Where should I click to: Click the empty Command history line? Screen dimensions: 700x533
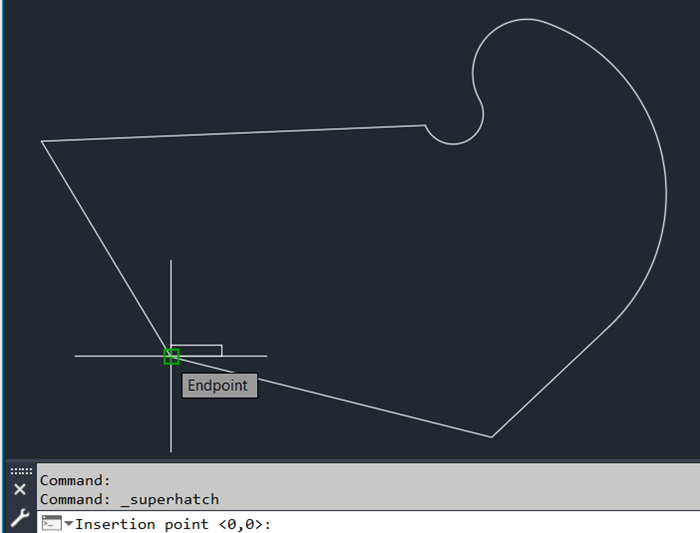pyautogui.click(x=75, y=480)
